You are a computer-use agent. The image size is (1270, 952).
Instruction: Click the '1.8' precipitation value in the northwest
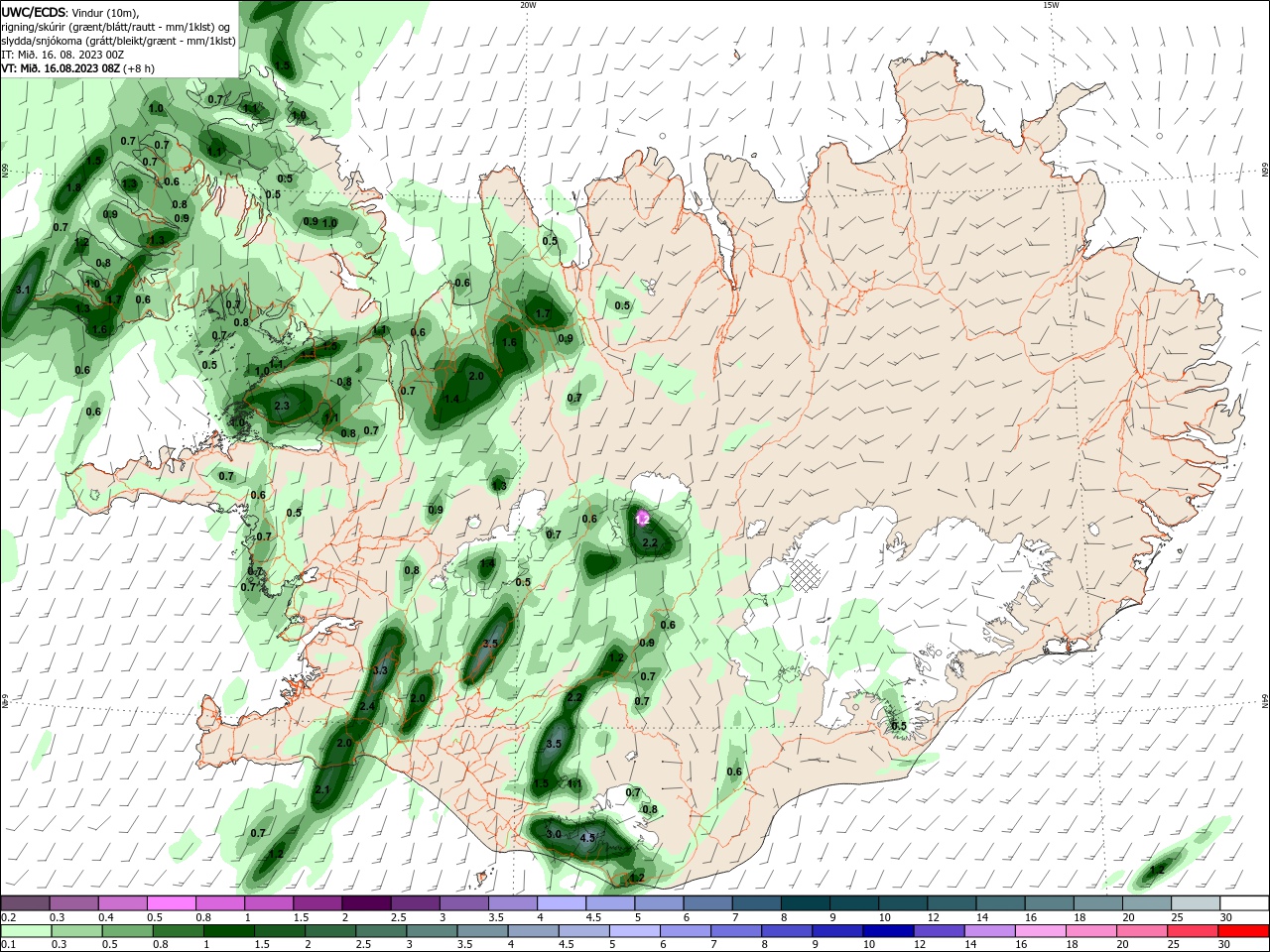point(73,187)
